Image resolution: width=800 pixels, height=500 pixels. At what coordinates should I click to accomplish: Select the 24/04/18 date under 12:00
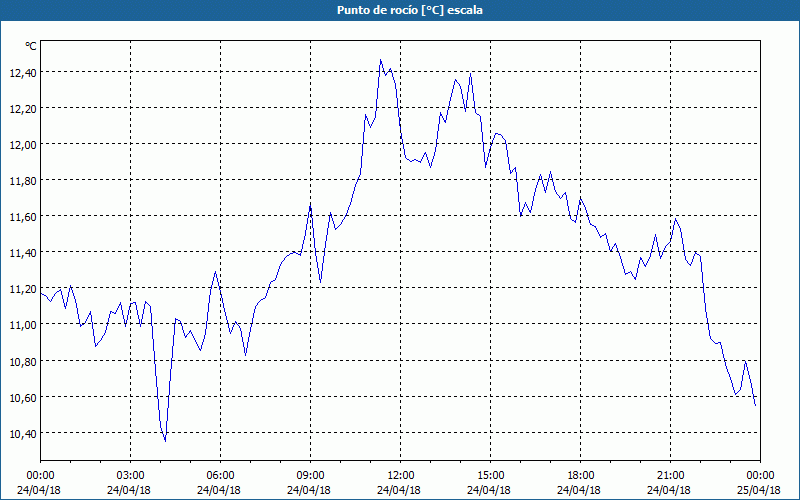coord(399,490)
